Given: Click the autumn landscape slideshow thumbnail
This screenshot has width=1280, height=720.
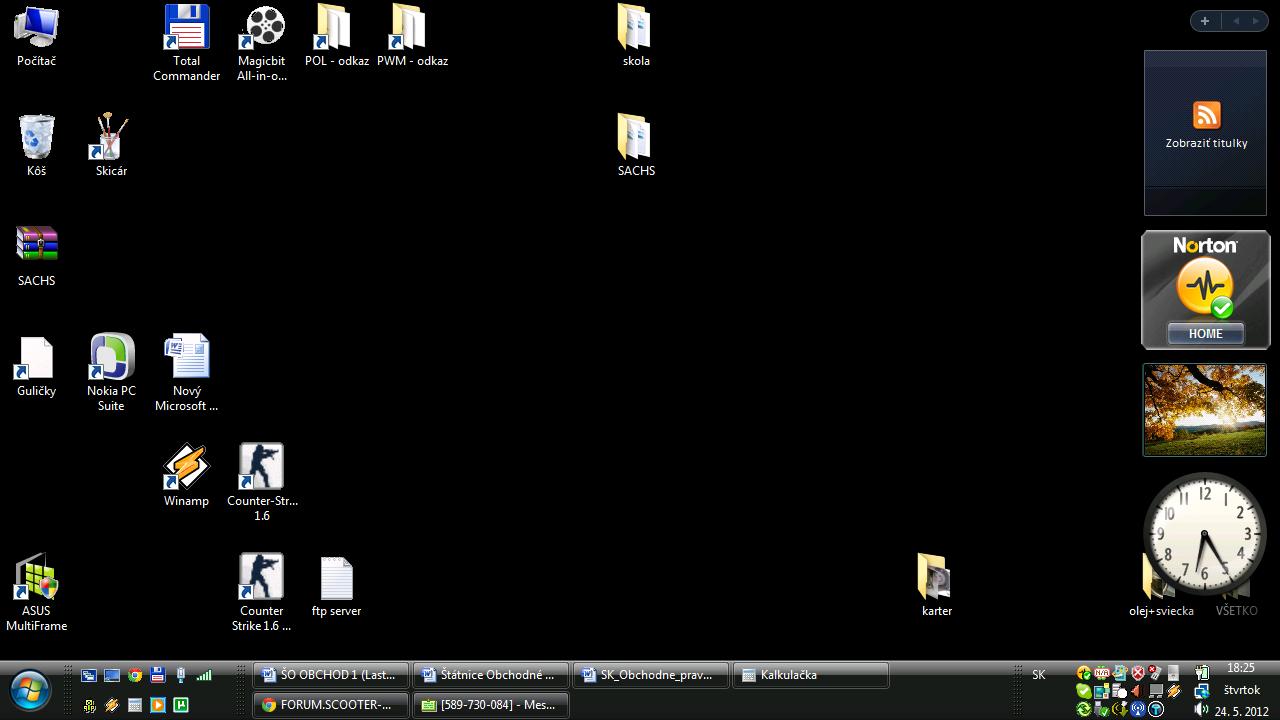Looking at the screenshot, I should pyautogui.click(x=1204, y=410).
